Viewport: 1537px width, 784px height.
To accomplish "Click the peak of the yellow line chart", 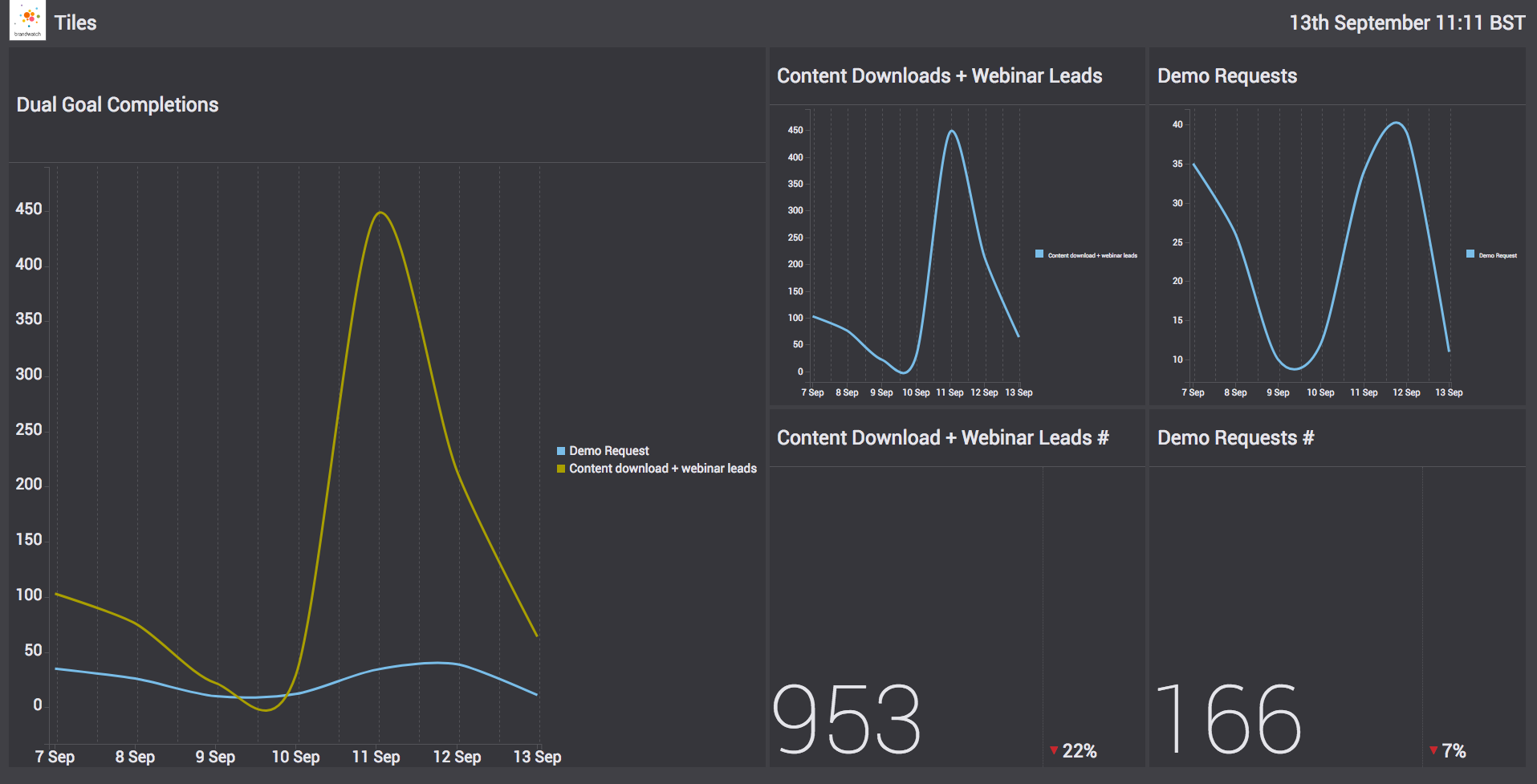I will tap(380, 211).
